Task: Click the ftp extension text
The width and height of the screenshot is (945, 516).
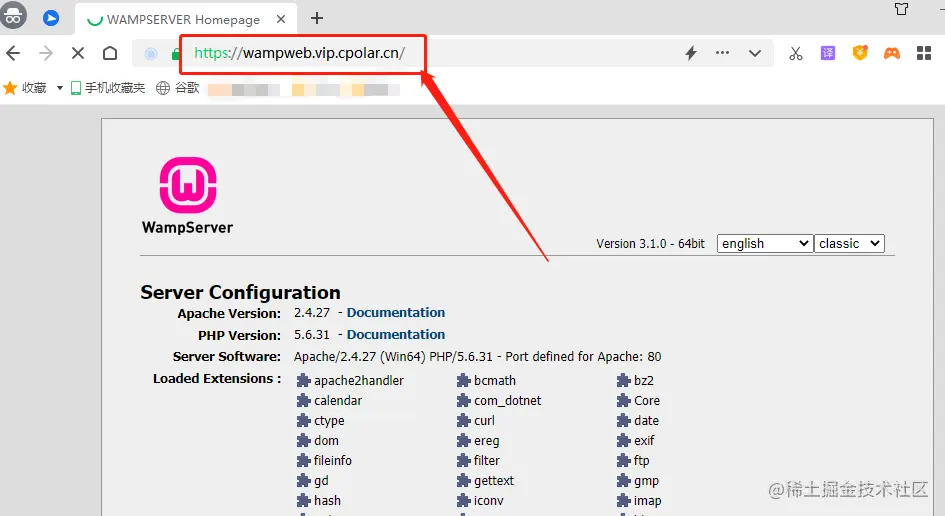Action: click(x=641, y=461)
